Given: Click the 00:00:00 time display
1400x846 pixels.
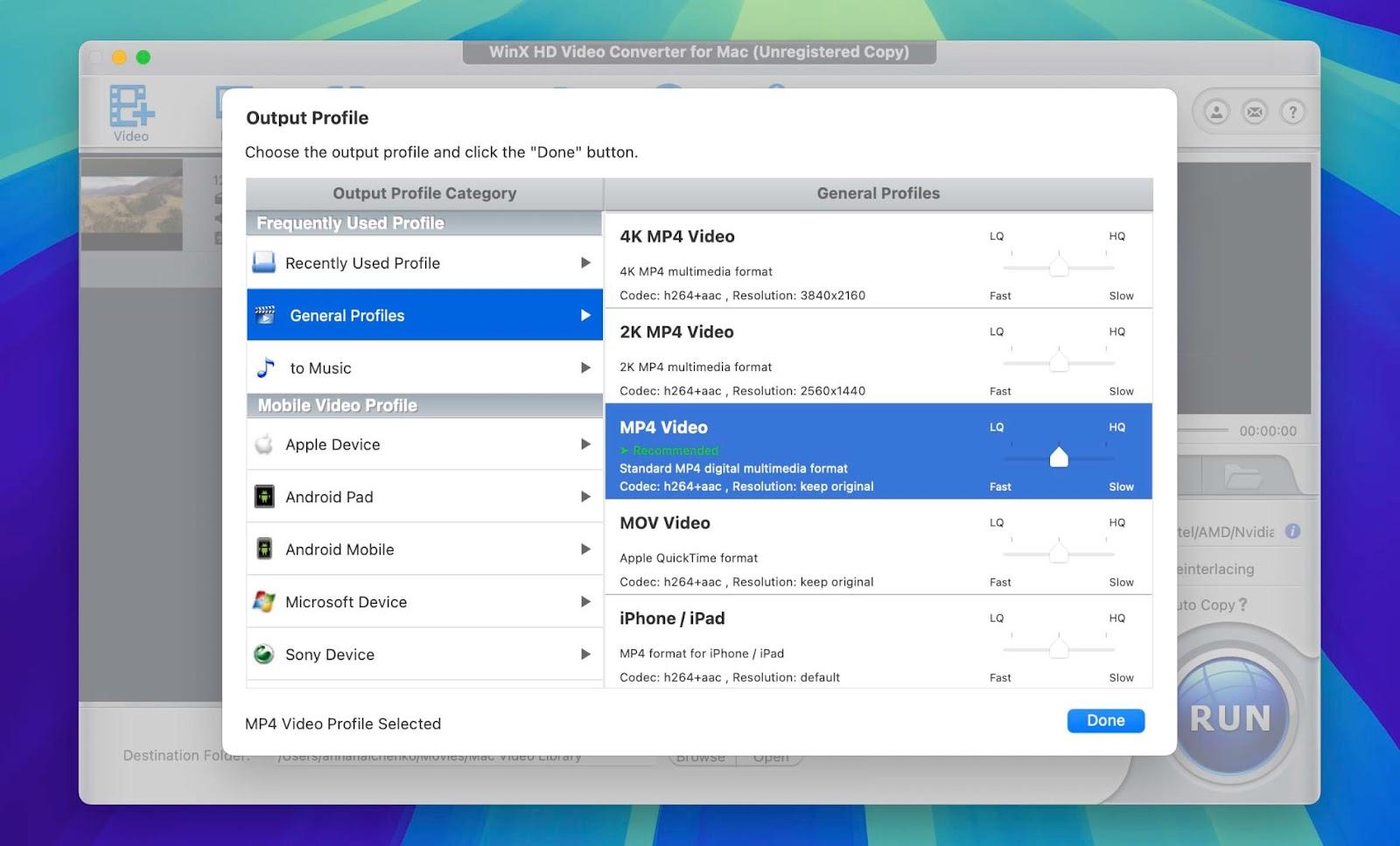Looking at the screenshot, I should point(1268,430).
